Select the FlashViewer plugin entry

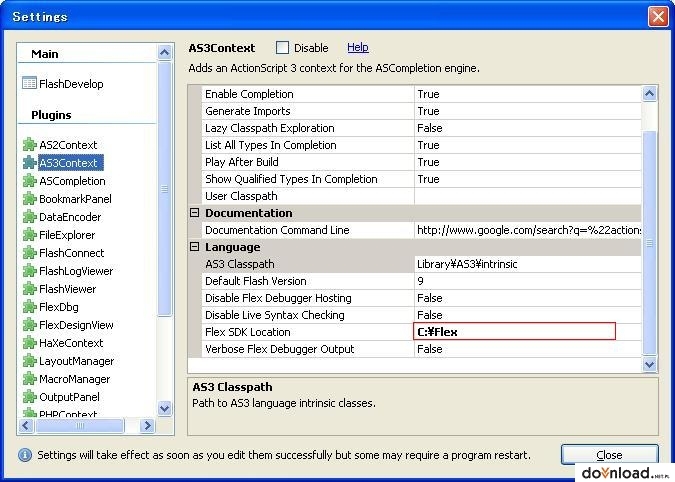68,289
